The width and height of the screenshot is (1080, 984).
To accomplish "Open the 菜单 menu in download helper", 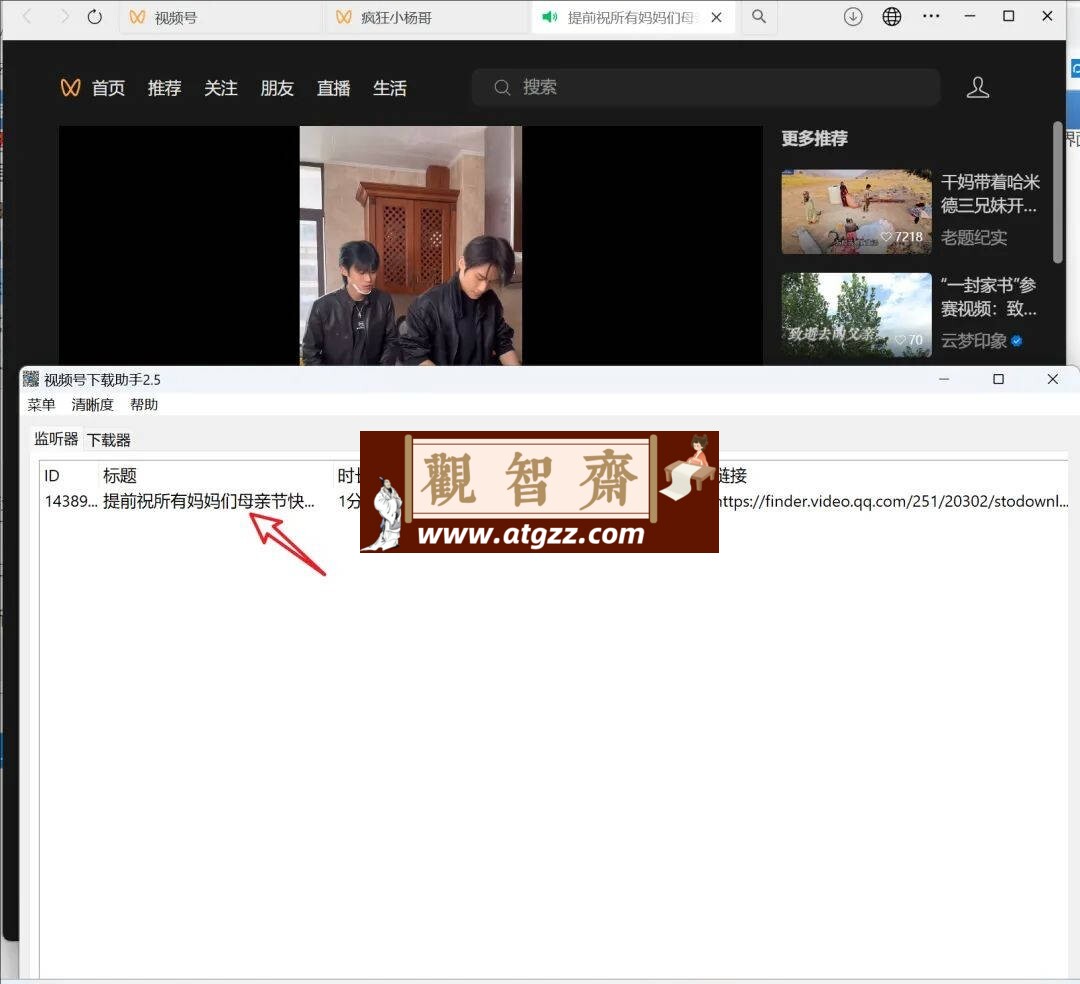I will coord(41,405).
